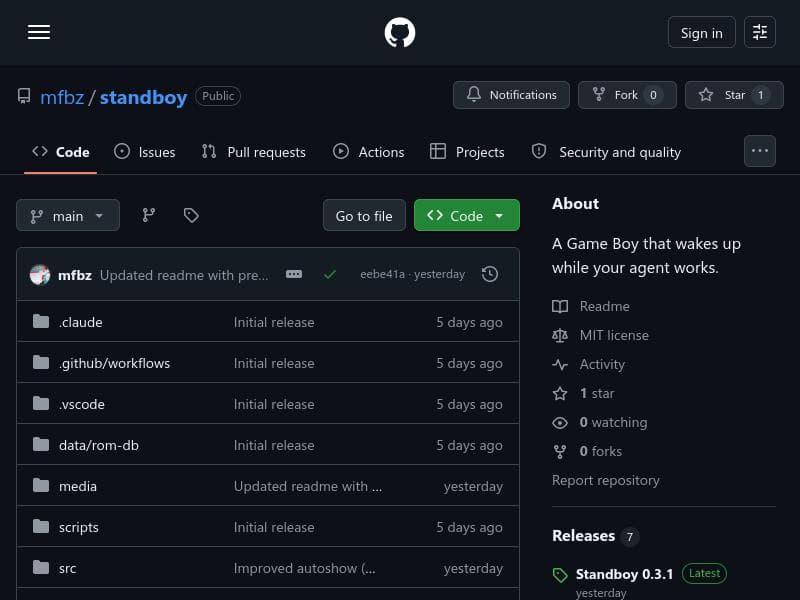Click the Latest release badge
The height and width of the screenshot is (600, 800).
coord(704,573)
